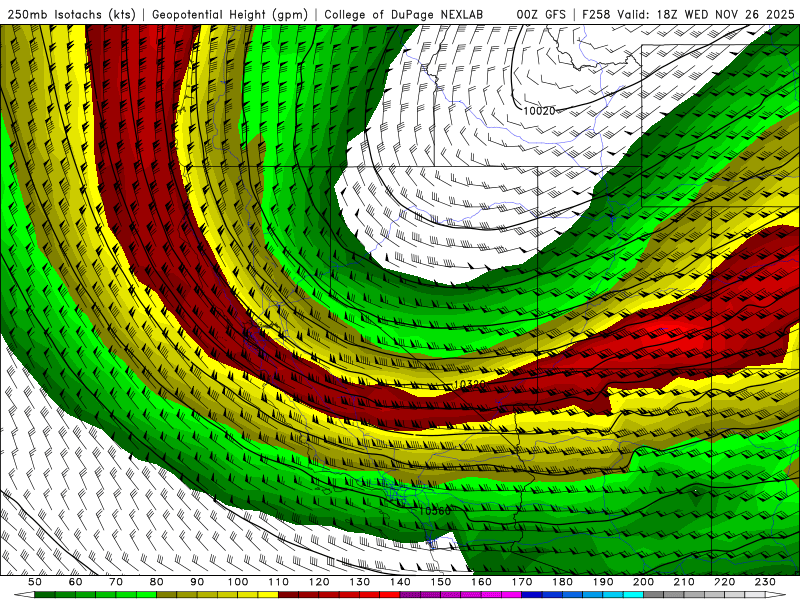Click the 180 tick label on color scale
The image size is (800, 600).
(562, 582)
